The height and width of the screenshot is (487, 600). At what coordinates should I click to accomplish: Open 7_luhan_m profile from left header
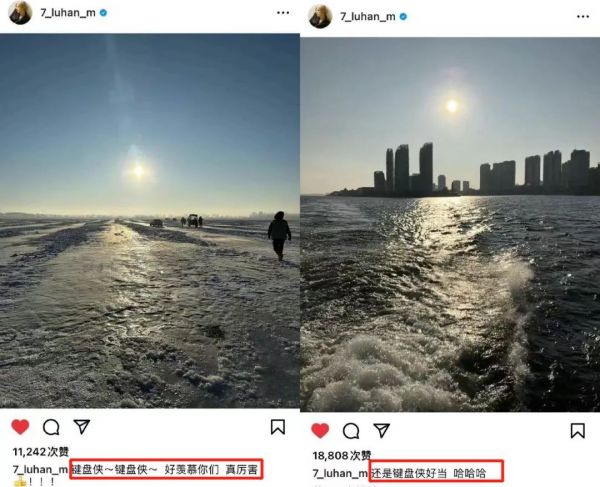pyautogui.click(x=68, y=13)
